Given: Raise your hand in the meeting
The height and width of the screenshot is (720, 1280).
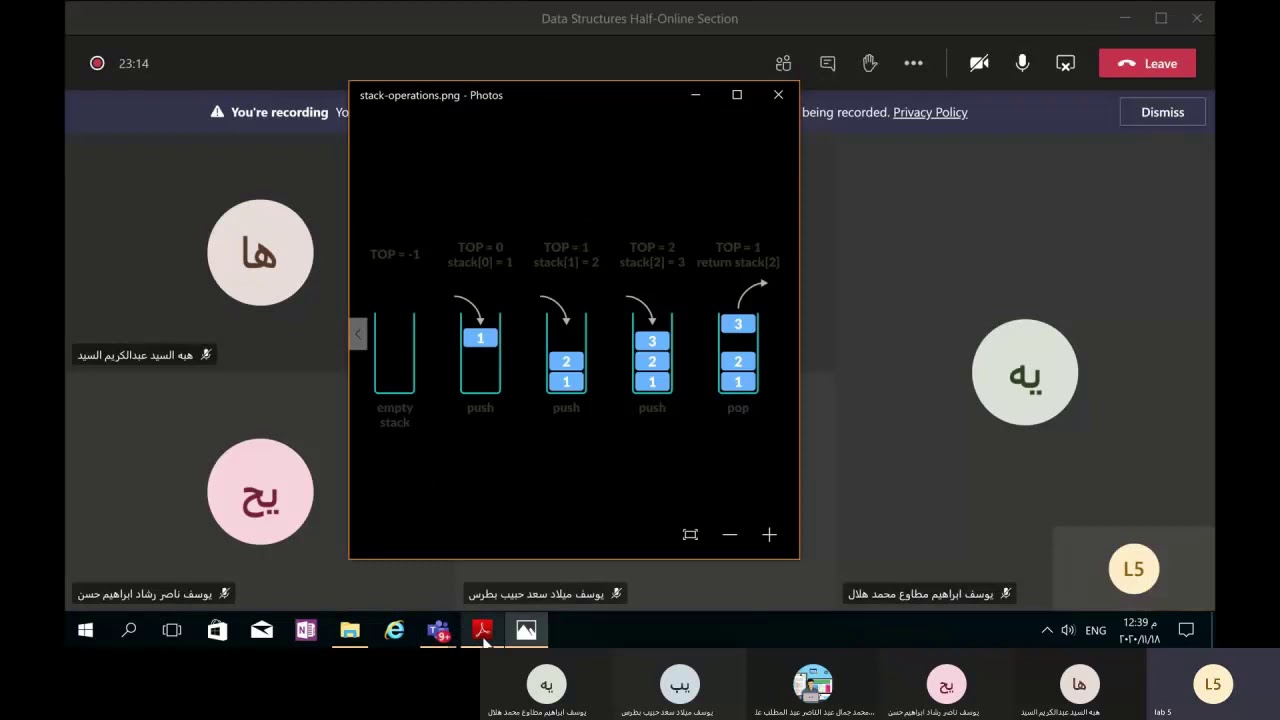Looking at the screenshot, I should point(870,63).
